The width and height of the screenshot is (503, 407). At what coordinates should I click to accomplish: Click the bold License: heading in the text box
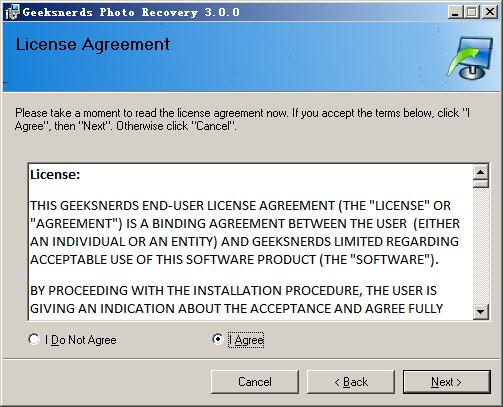(x=55, y=175)
